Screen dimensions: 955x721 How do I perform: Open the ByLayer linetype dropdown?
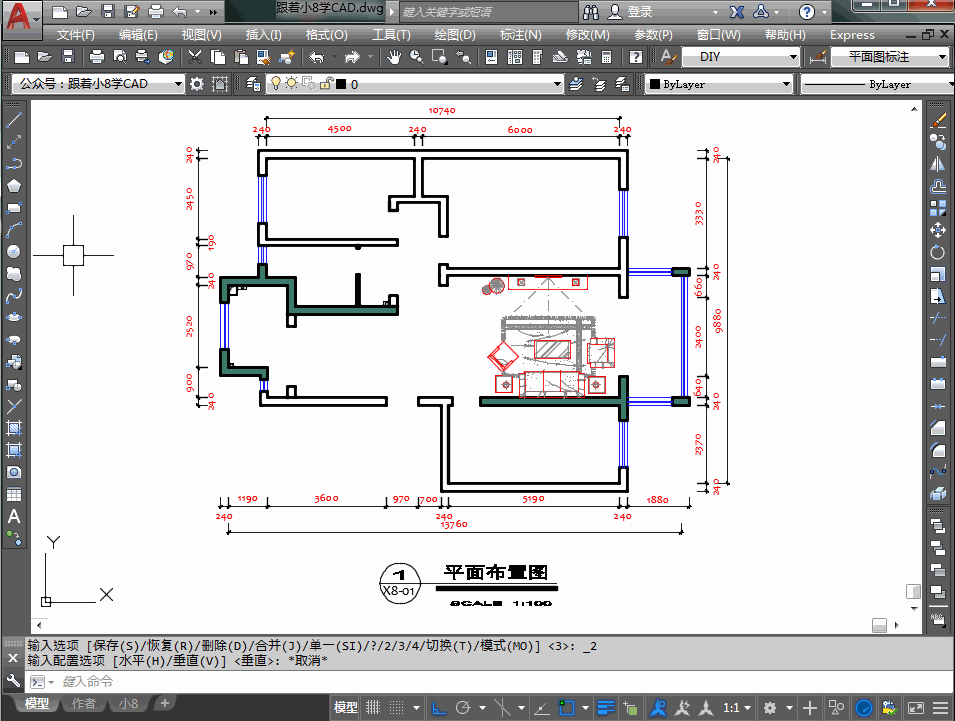[877, 84]
